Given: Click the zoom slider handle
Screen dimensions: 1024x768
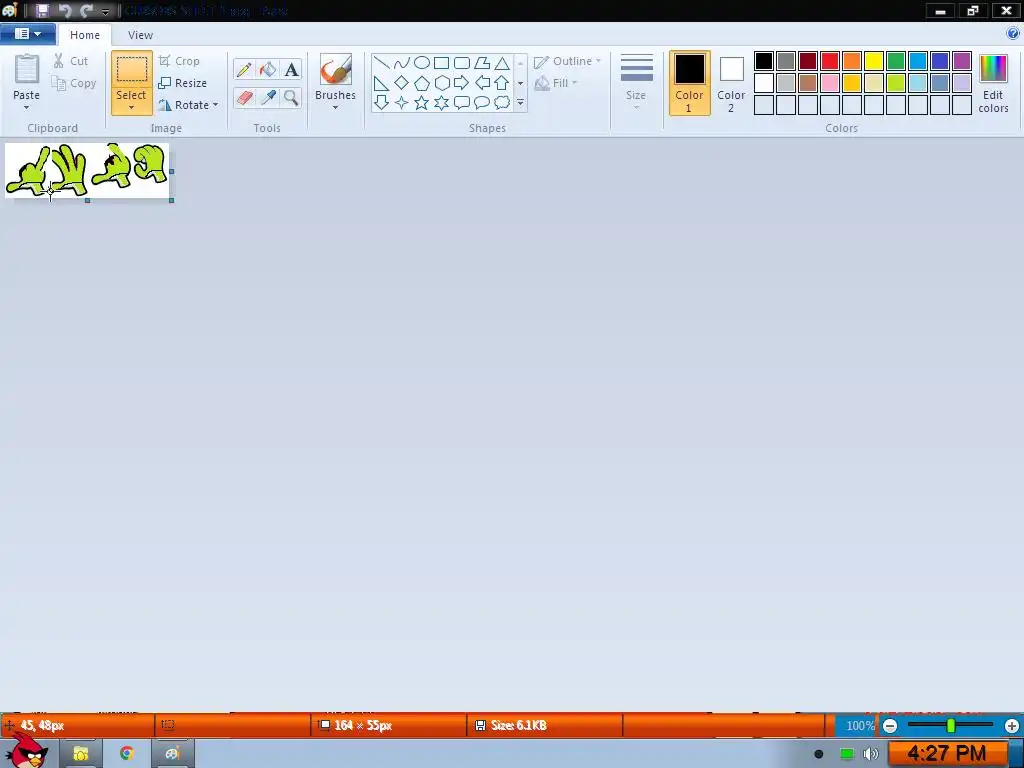Looking at the screenshot, I should tap(951, 725).
